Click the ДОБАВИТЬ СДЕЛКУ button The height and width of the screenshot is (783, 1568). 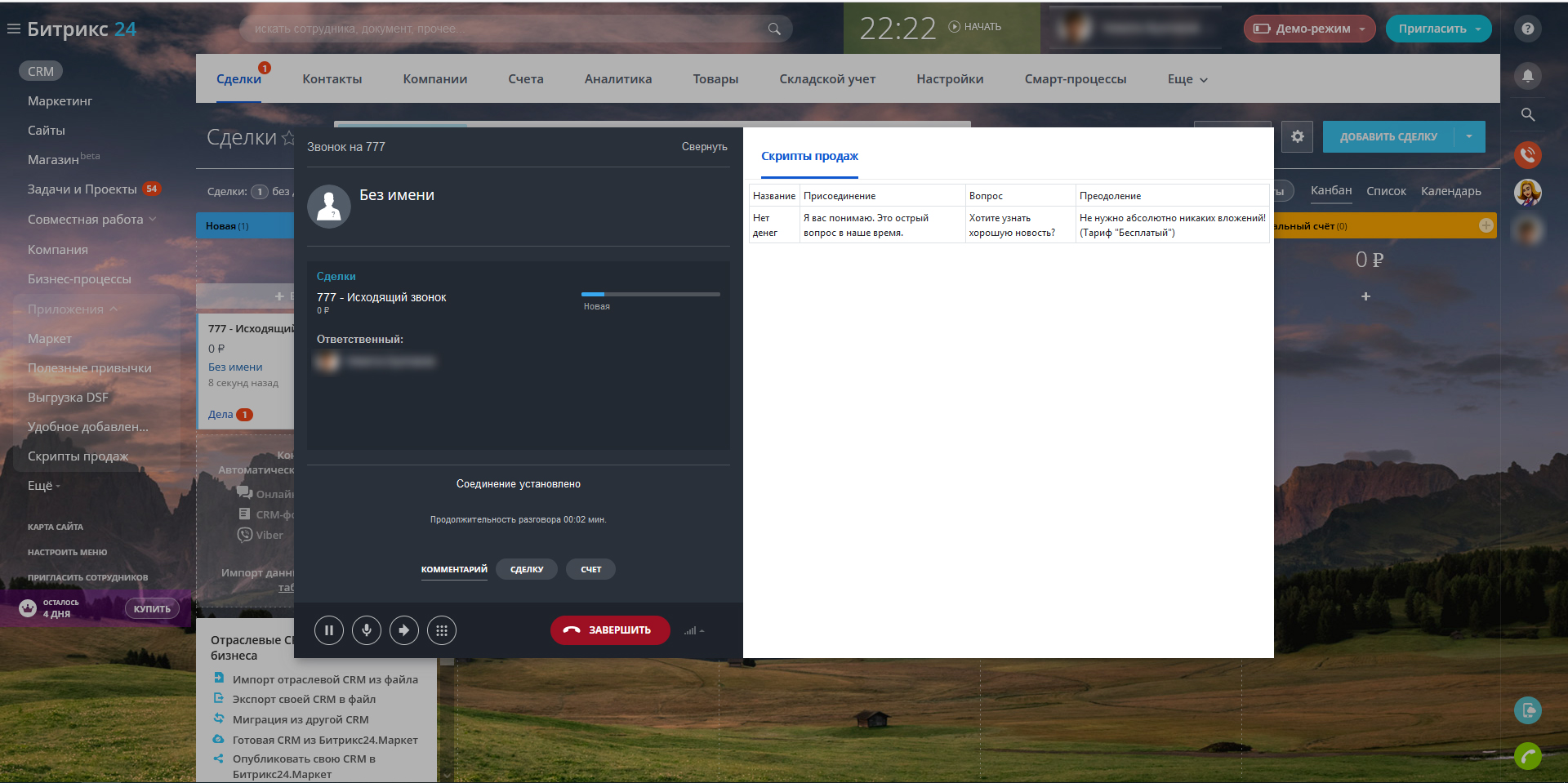tap(1388, 136)
